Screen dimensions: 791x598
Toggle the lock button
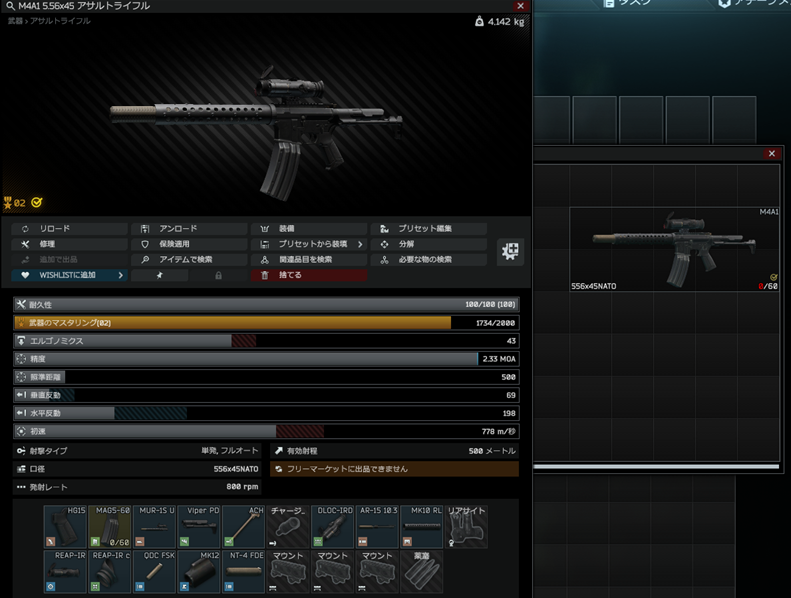tap(218, 275)
